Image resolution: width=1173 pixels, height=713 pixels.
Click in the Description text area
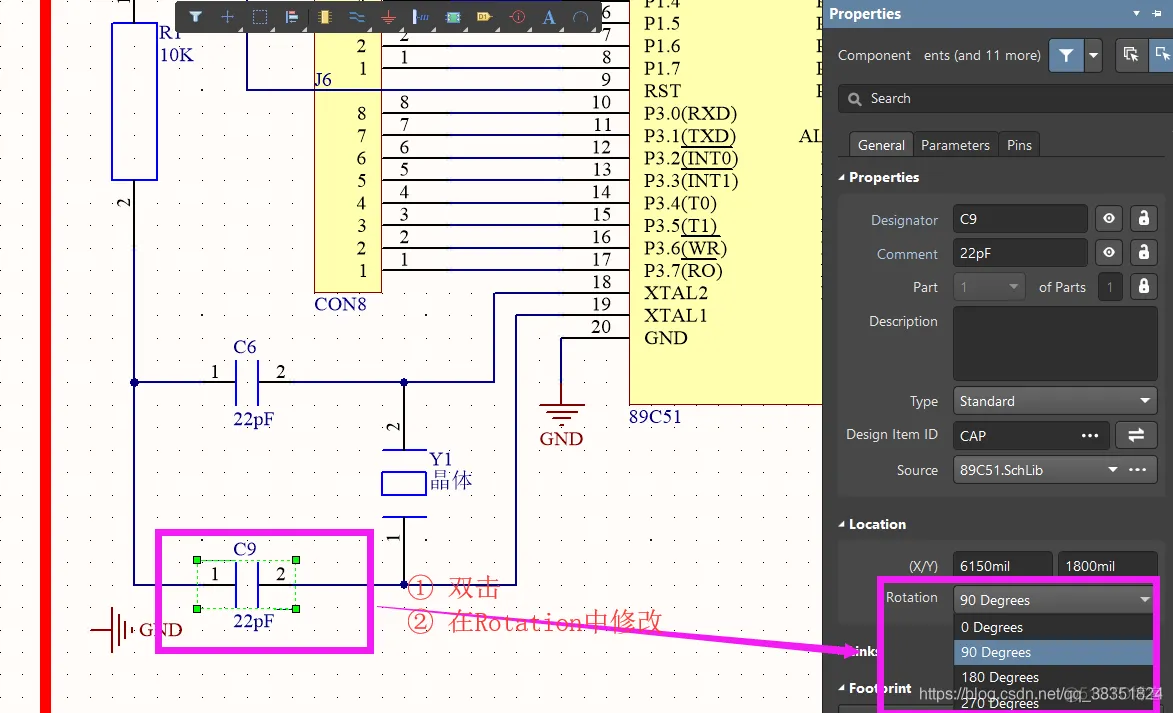tap(1055, 344)
